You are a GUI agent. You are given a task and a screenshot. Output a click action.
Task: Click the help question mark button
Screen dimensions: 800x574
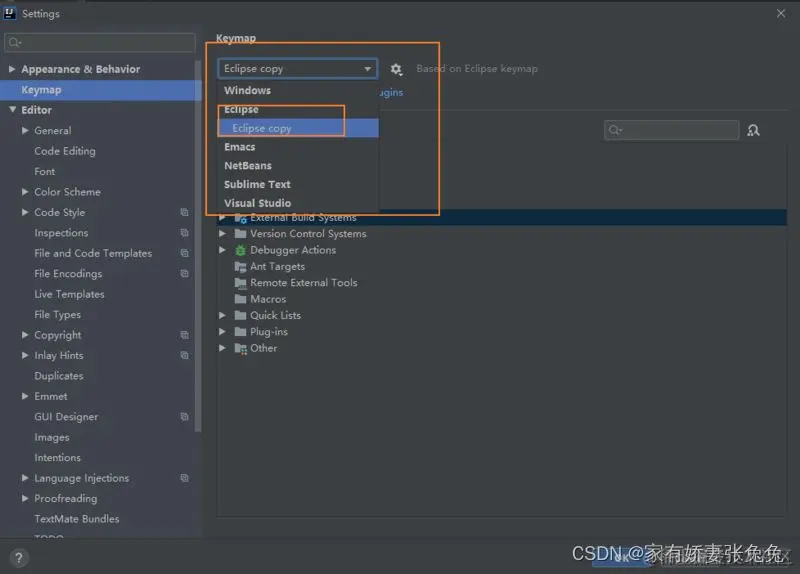click(19, 558)
